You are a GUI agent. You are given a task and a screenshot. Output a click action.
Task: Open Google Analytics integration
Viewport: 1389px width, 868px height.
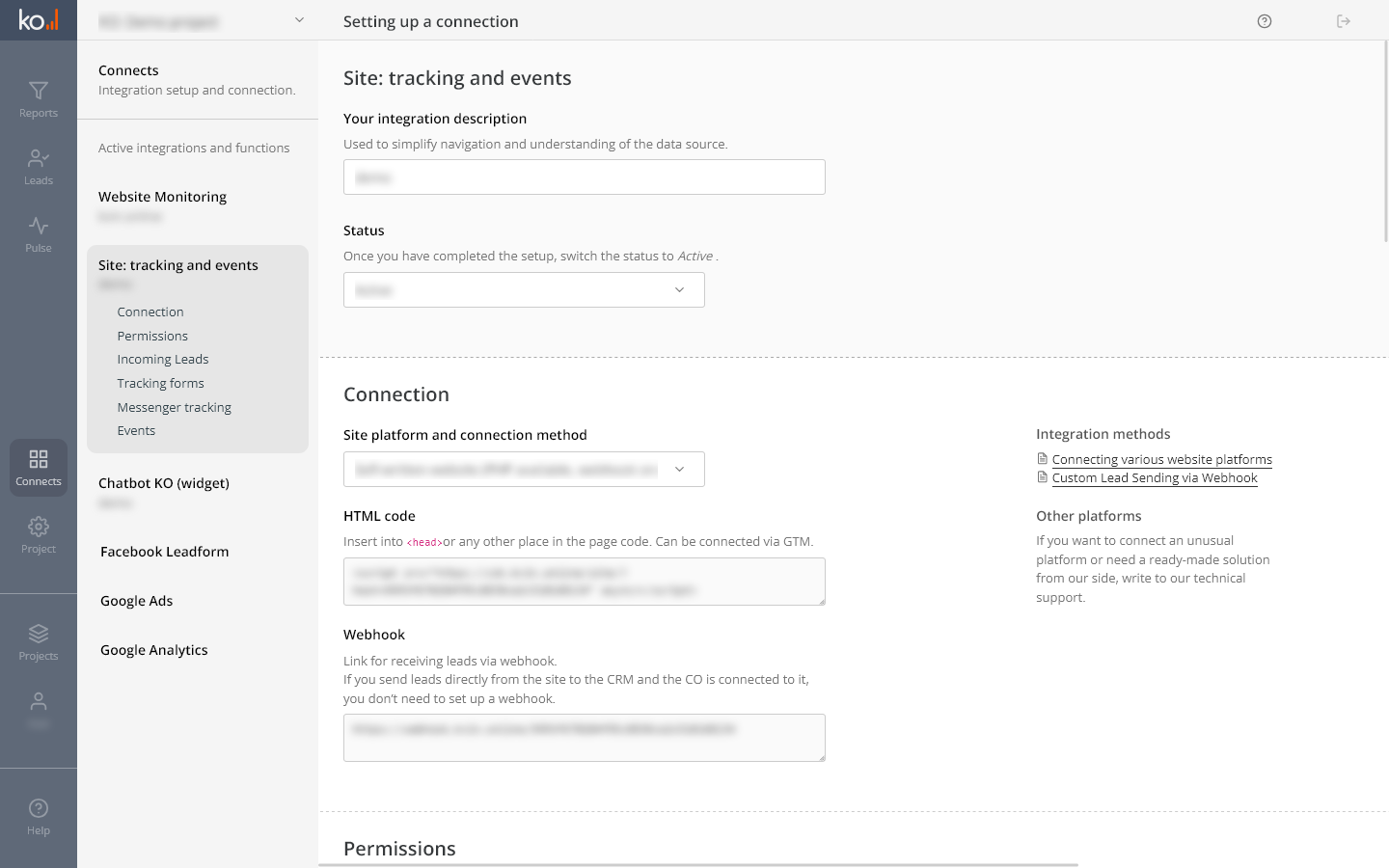pyautogui.click(x=154, y=650)
